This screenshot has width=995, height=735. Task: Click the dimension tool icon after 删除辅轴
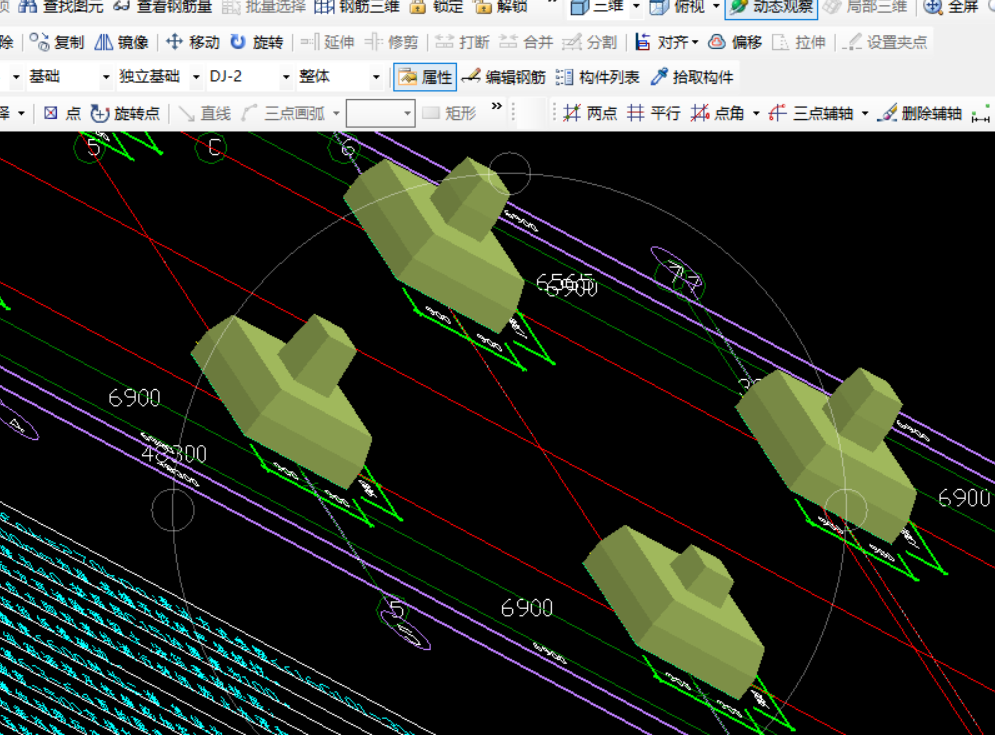coord(980,114)
